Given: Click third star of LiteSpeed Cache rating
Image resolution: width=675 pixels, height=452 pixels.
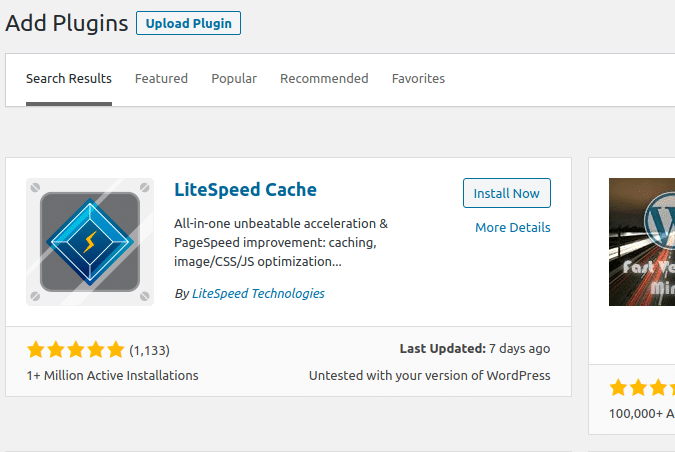Looking at the screenshot, I should point(76,350).
